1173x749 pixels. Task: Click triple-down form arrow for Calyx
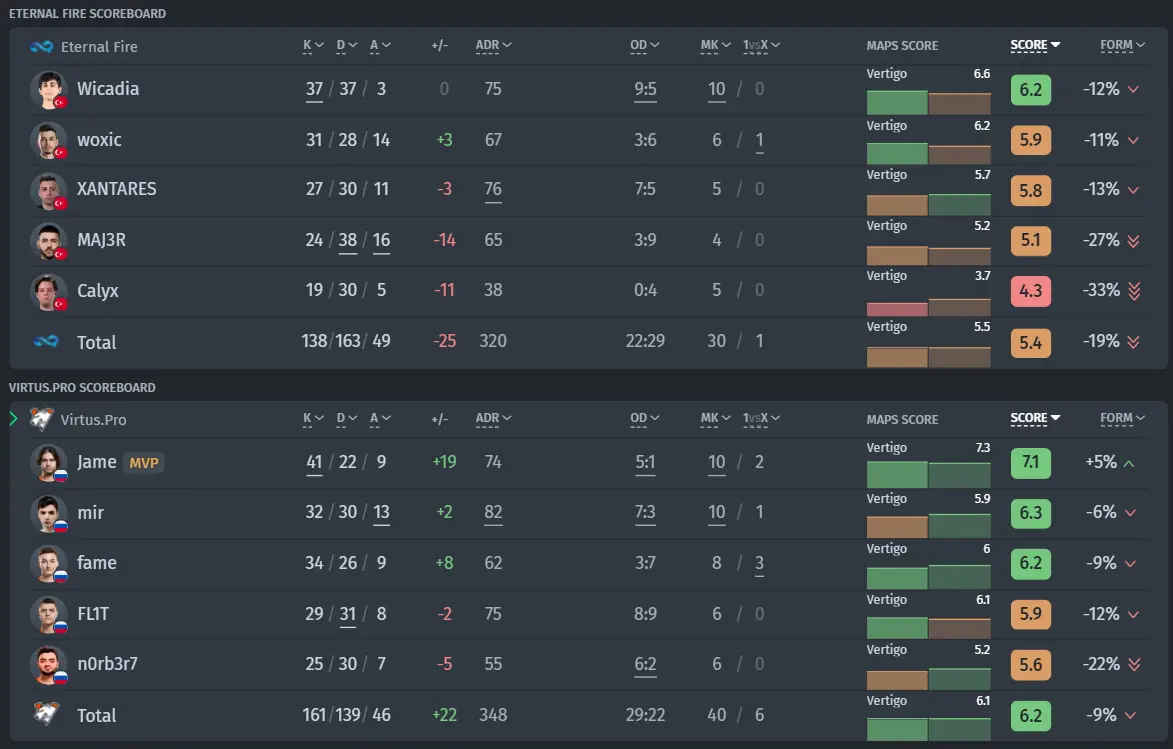pyautogui.click(x=1134, y=290)
